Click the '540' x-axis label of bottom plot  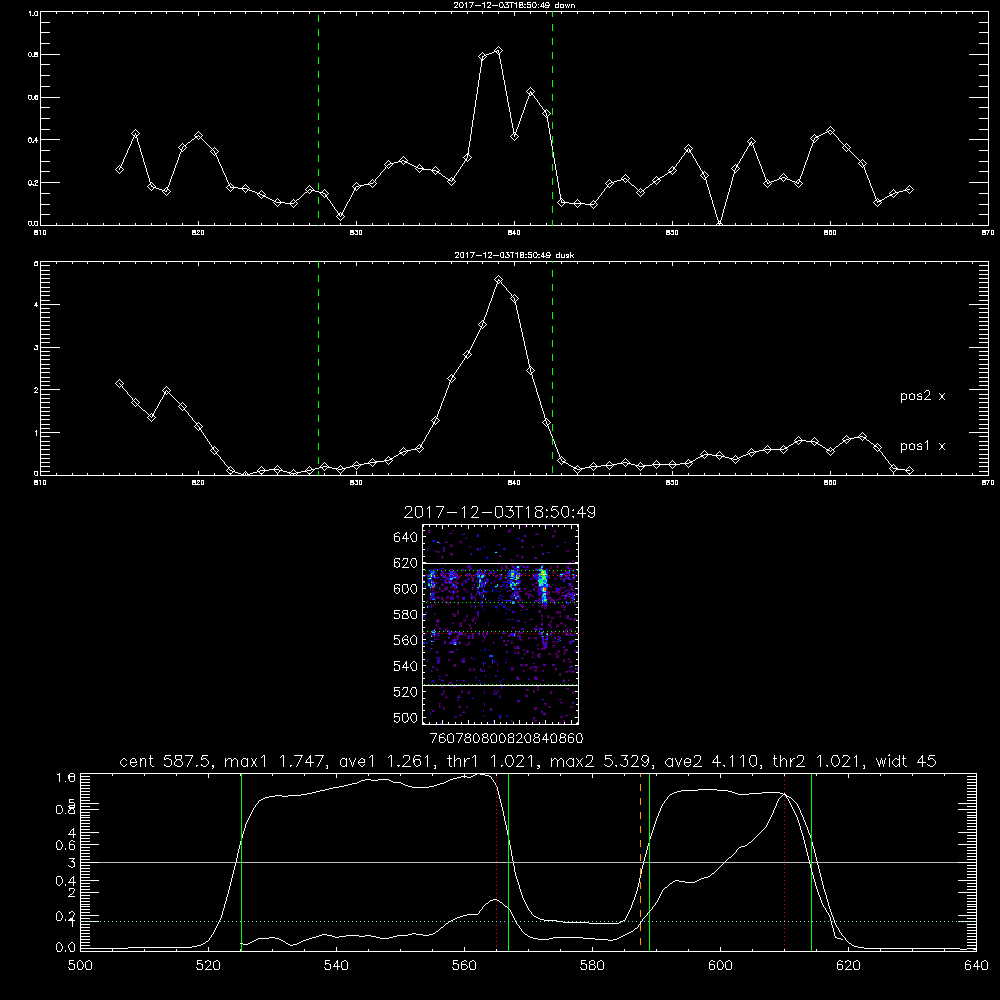[x=336, y=965]
